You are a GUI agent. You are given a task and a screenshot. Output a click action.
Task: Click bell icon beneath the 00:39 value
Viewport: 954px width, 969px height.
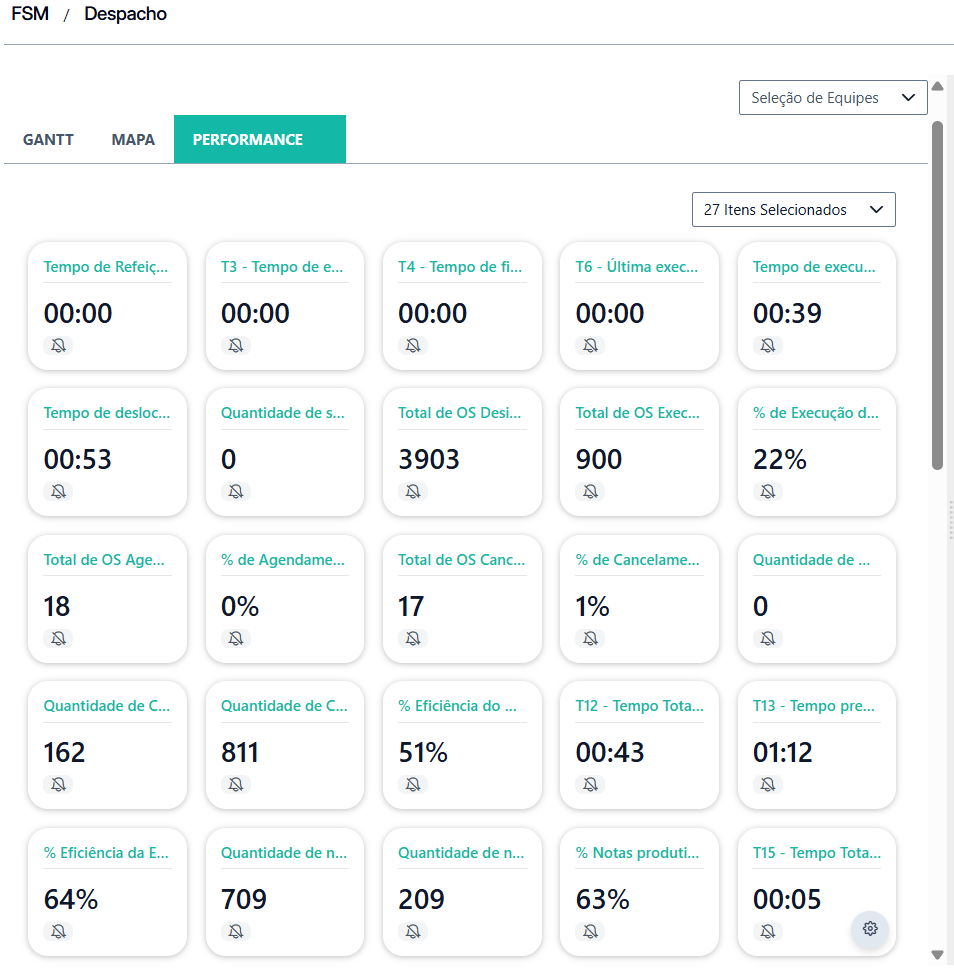(x=768, y=345)
